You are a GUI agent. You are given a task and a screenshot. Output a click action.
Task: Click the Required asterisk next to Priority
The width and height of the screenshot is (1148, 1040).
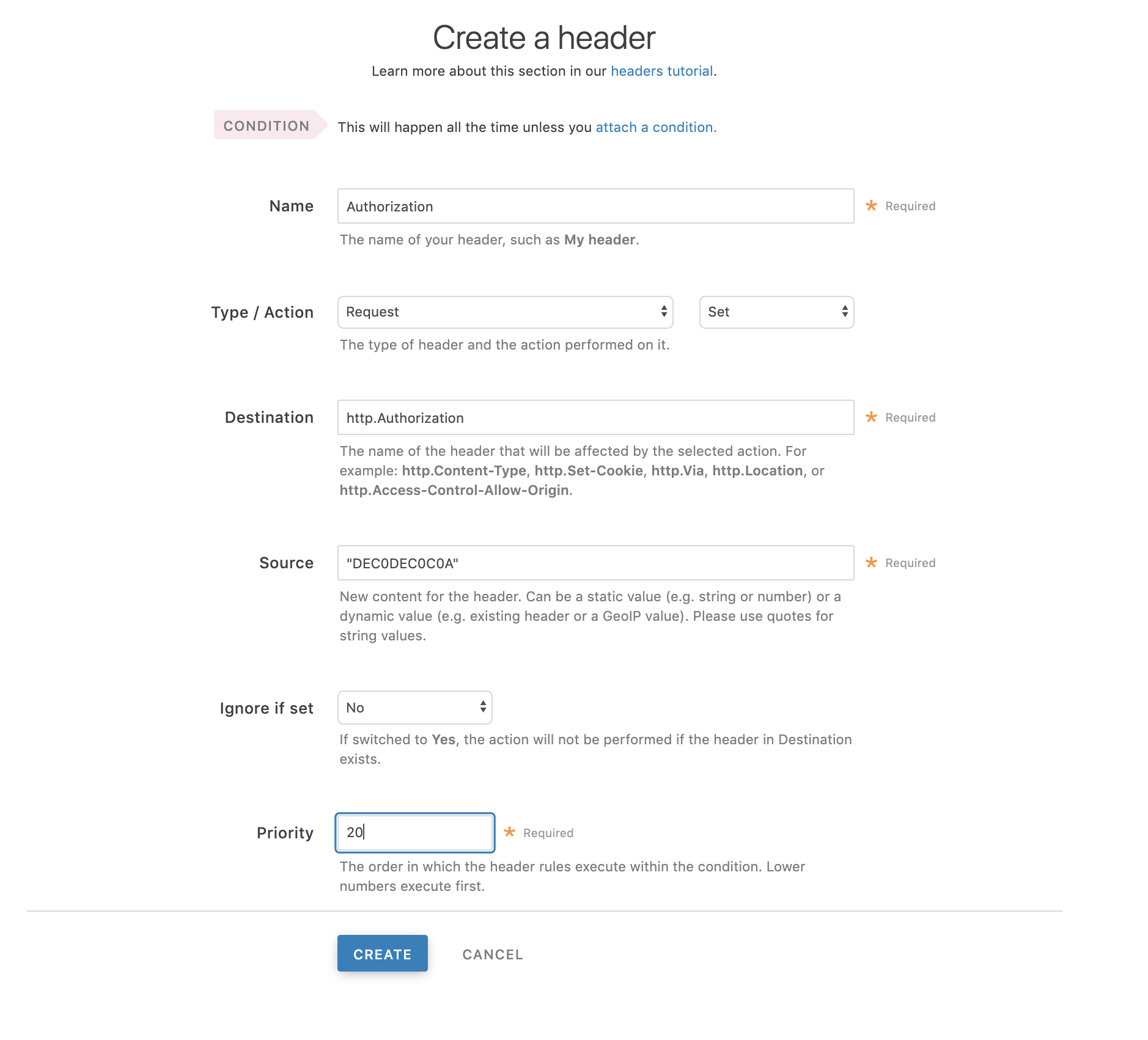point(510,832)
